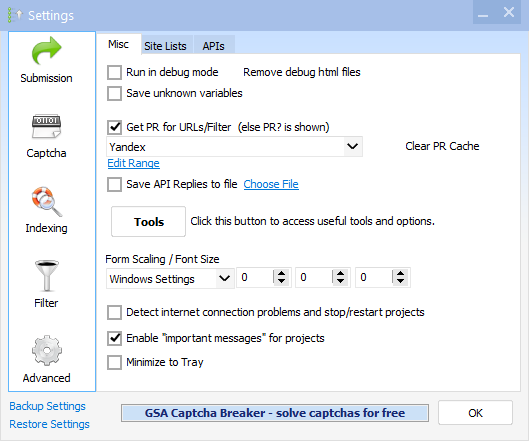Enable Run in debug mode
This screenshot has width=529, height=441.
[114, 72]
